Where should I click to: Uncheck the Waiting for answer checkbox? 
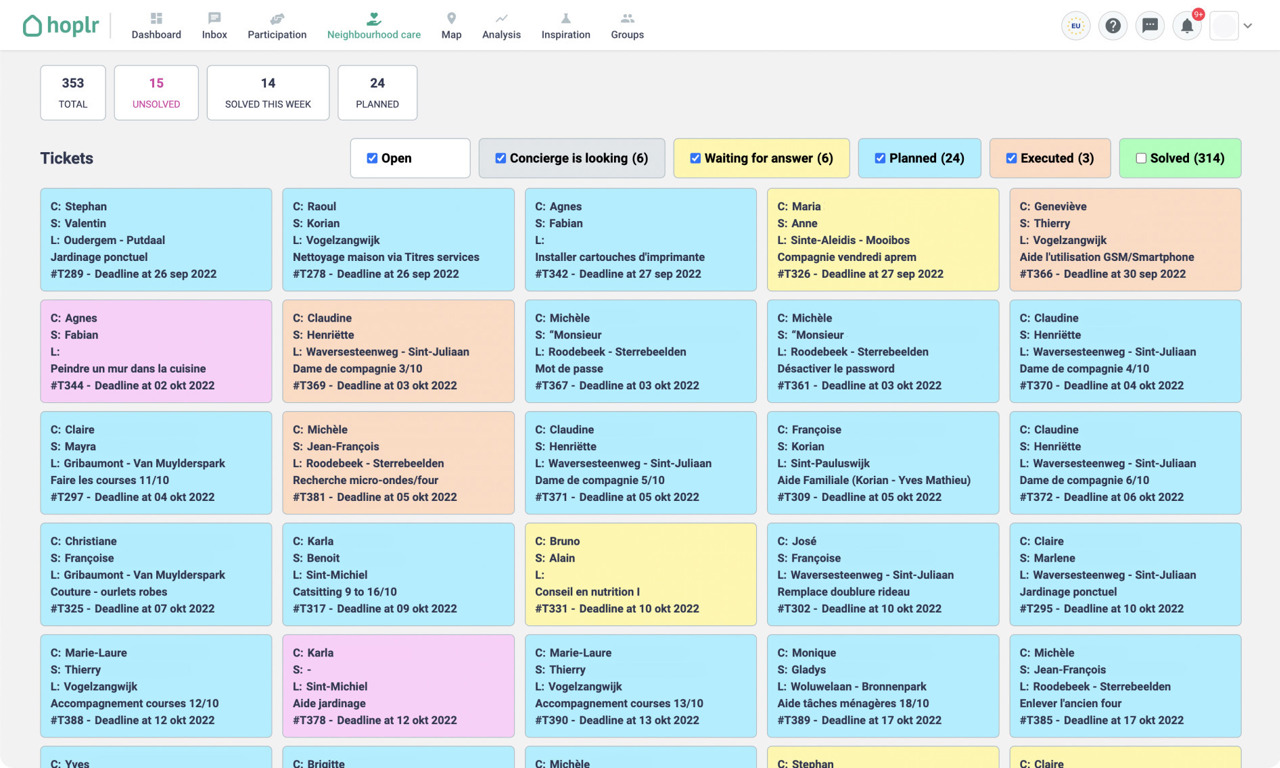(695, 158)
